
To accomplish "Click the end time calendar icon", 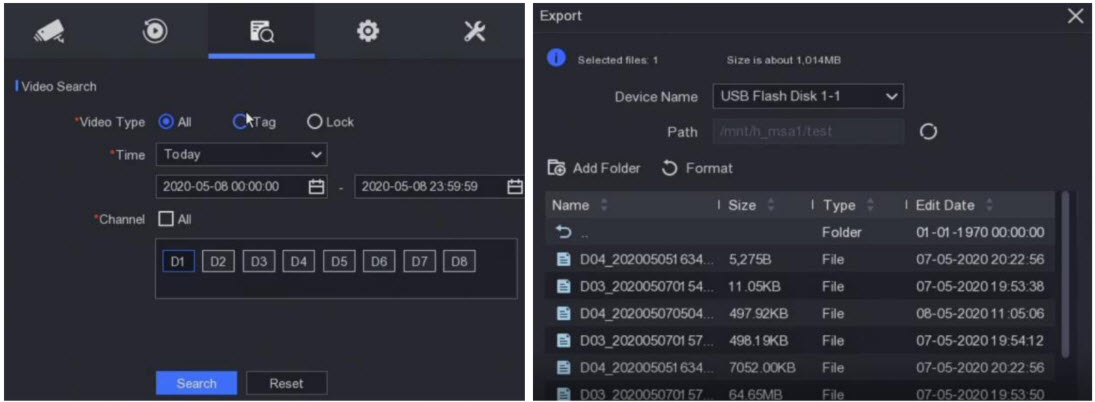I will (x=515, y=186).
